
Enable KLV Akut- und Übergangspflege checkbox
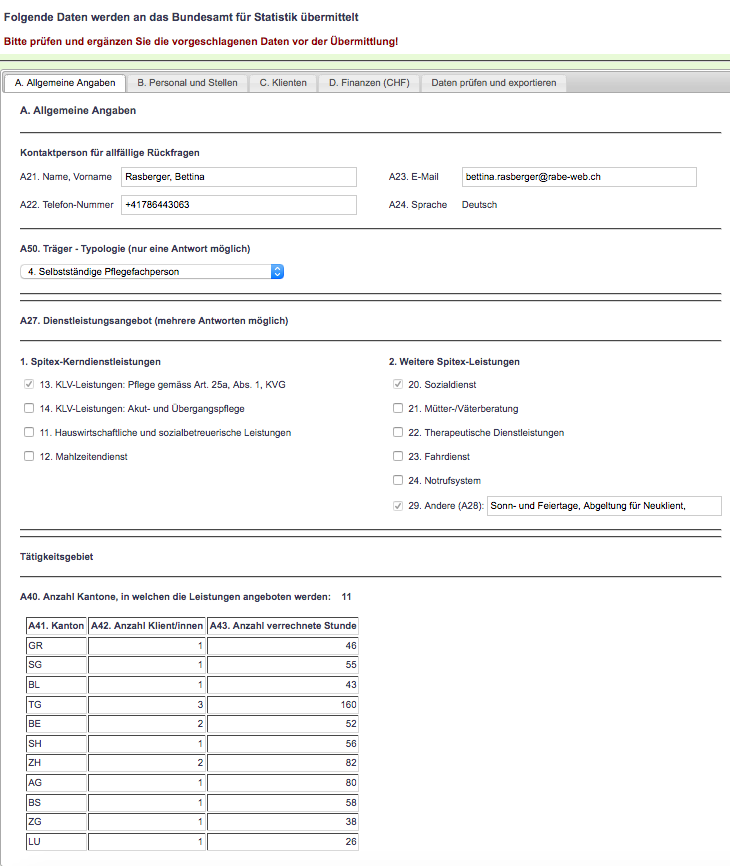29,408
